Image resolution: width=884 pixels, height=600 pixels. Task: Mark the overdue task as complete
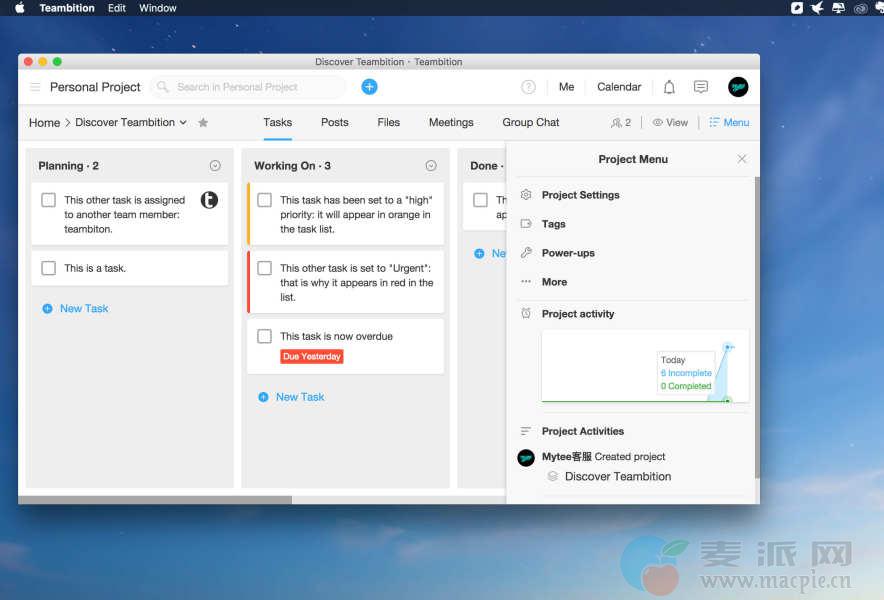click(x=264, y=336)
